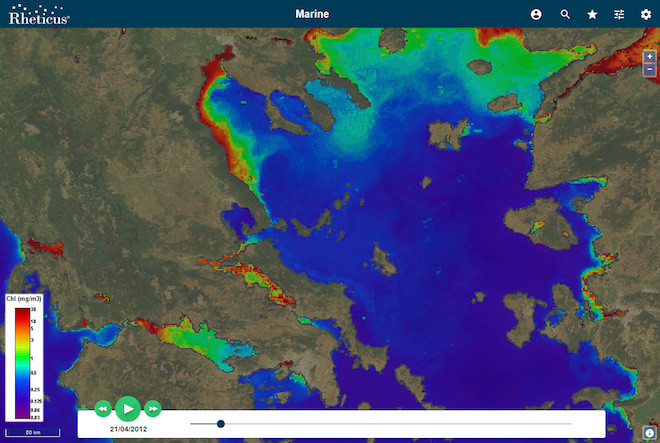Click the timeline slider handle
This screenshot has height=443, width=660.
(x=221, y=423)
